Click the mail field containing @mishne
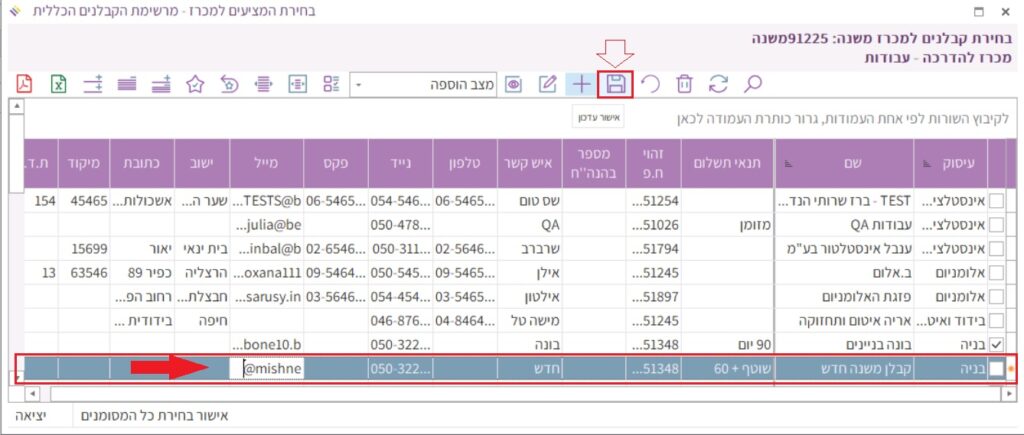Viewport: 1024px width, 435px height. tap(272, 369)
